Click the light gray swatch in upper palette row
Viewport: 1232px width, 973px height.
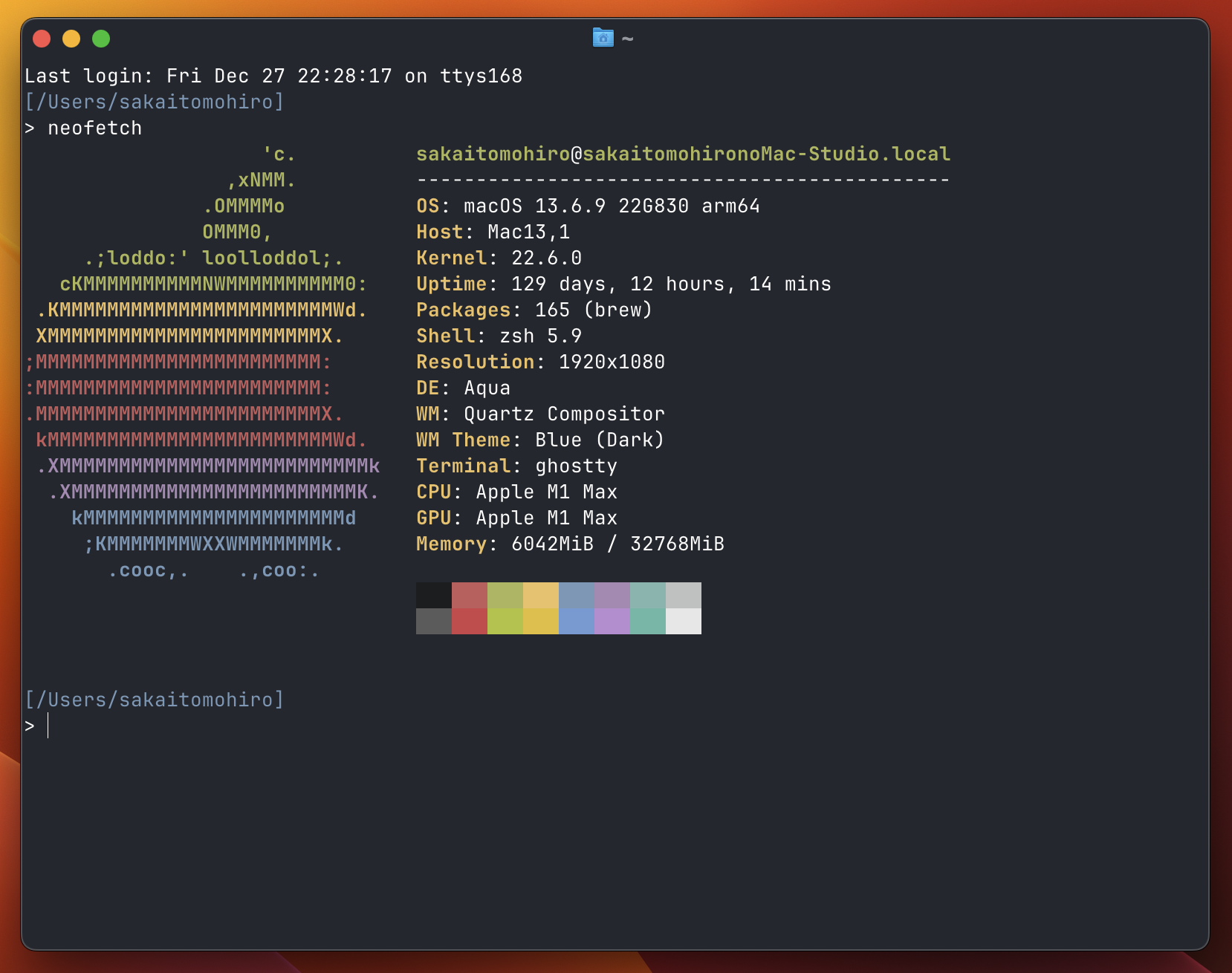684,596
